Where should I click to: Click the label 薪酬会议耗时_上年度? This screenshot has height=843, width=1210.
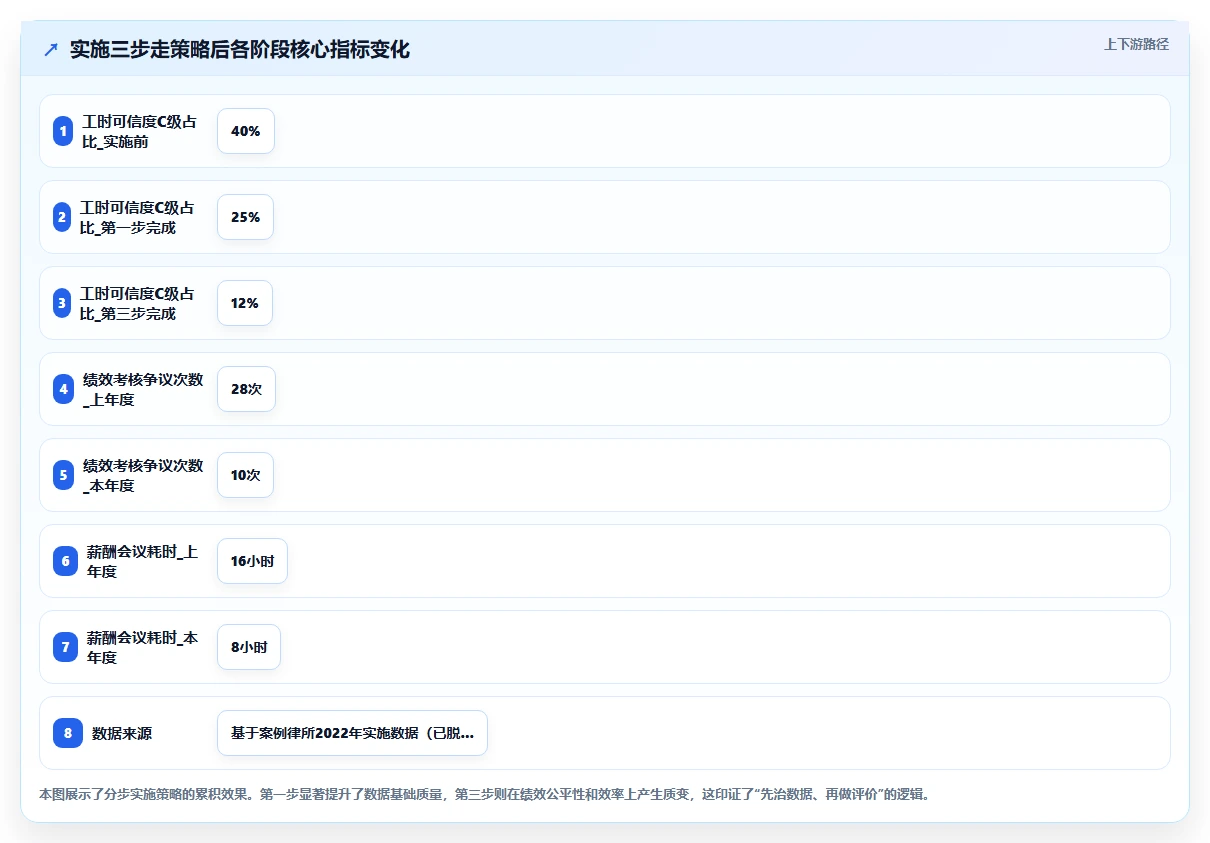click(x=142, y=561)
